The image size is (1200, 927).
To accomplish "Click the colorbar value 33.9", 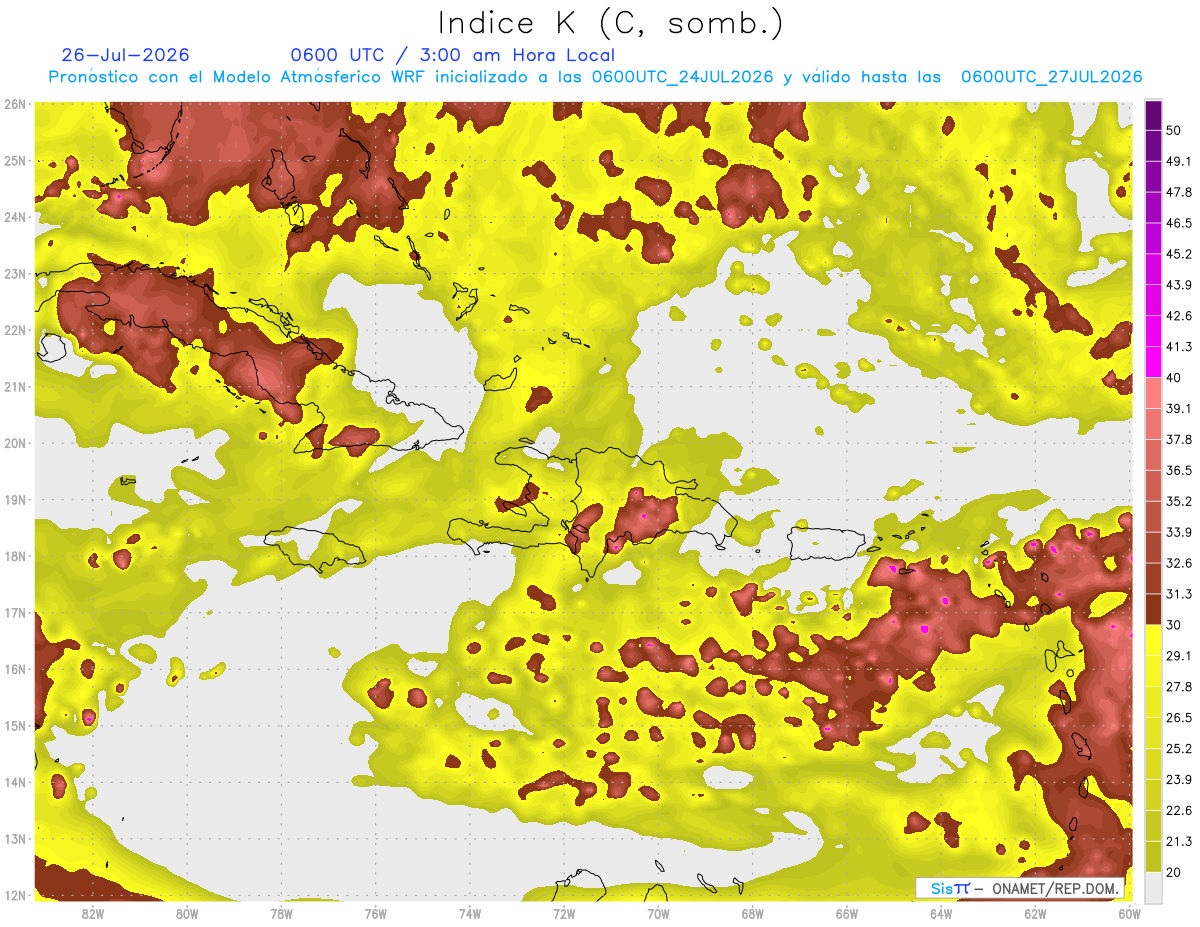I will click(x=1179, y=532).
